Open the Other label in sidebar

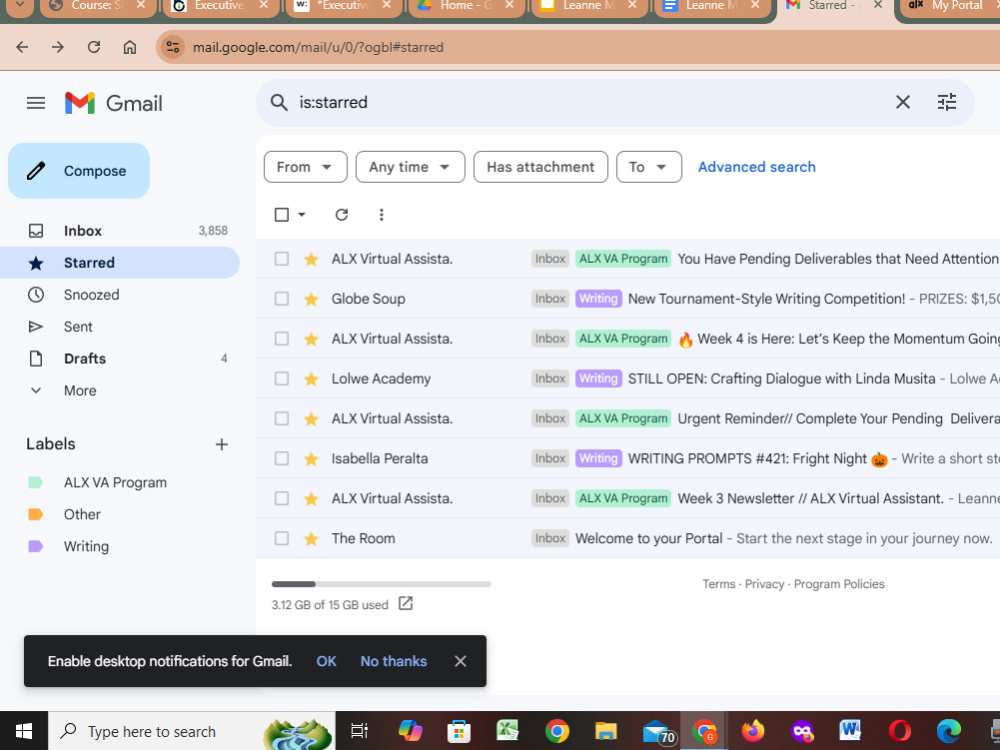click(82, 515)
